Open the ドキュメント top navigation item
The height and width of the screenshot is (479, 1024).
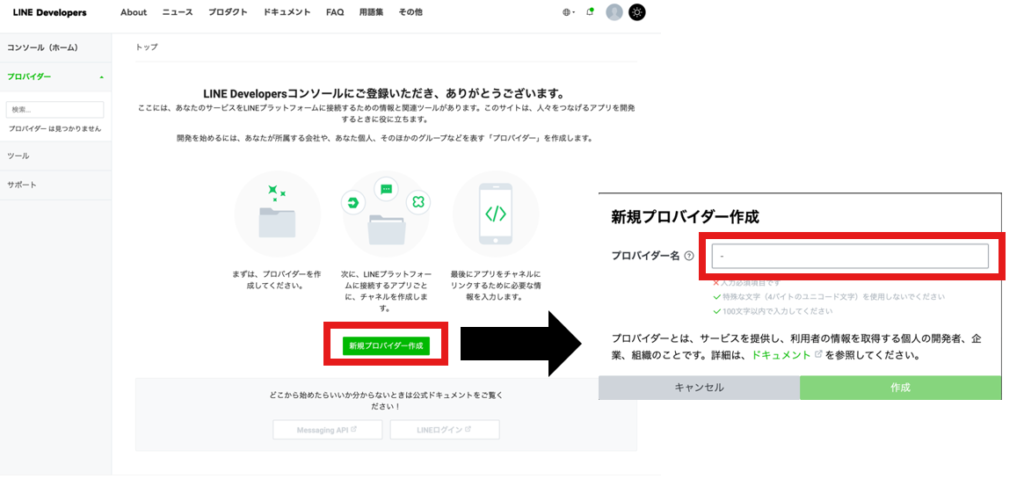click(286, 13)
